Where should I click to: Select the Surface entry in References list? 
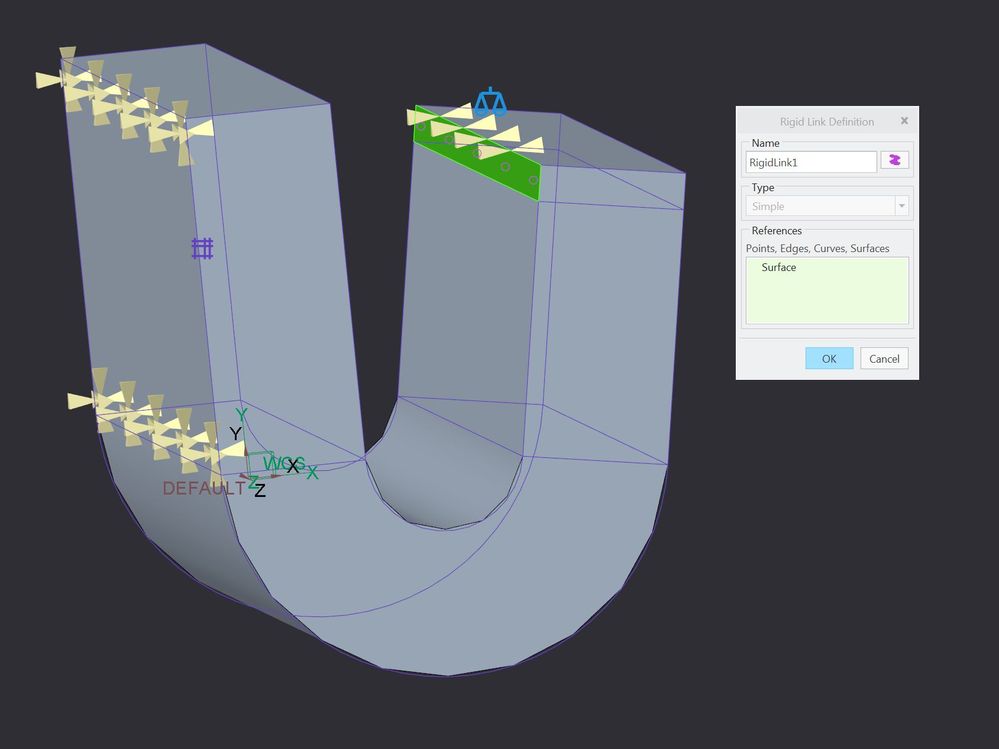tap(778, 268)
